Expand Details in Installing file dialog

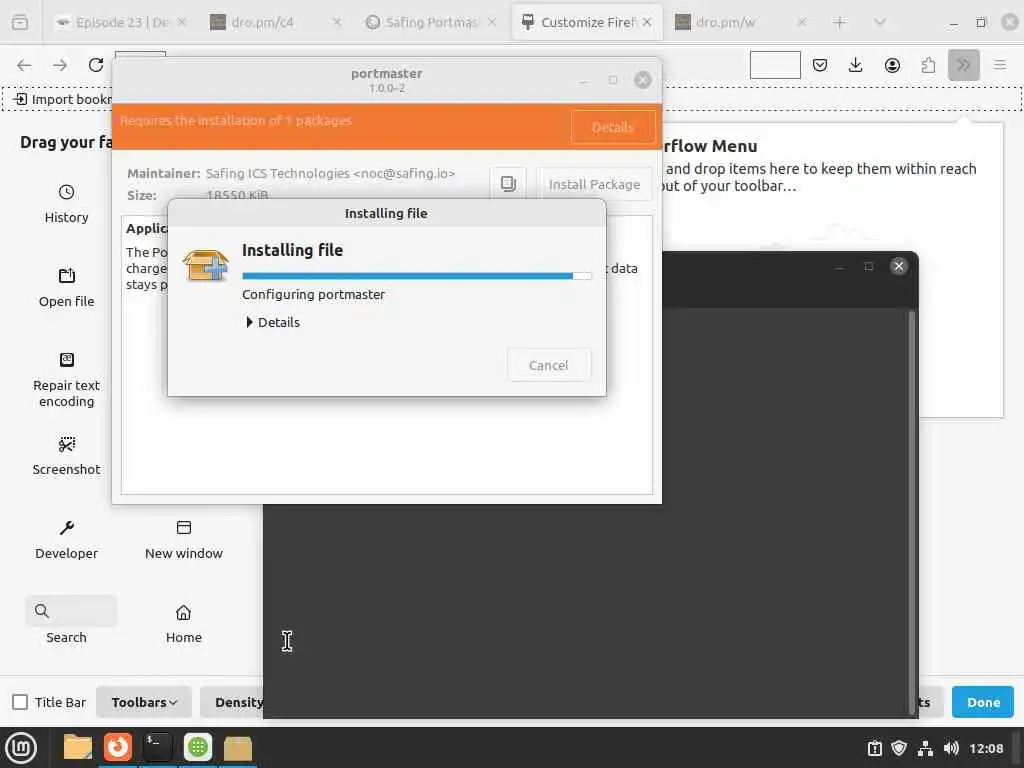coord(273,323)
